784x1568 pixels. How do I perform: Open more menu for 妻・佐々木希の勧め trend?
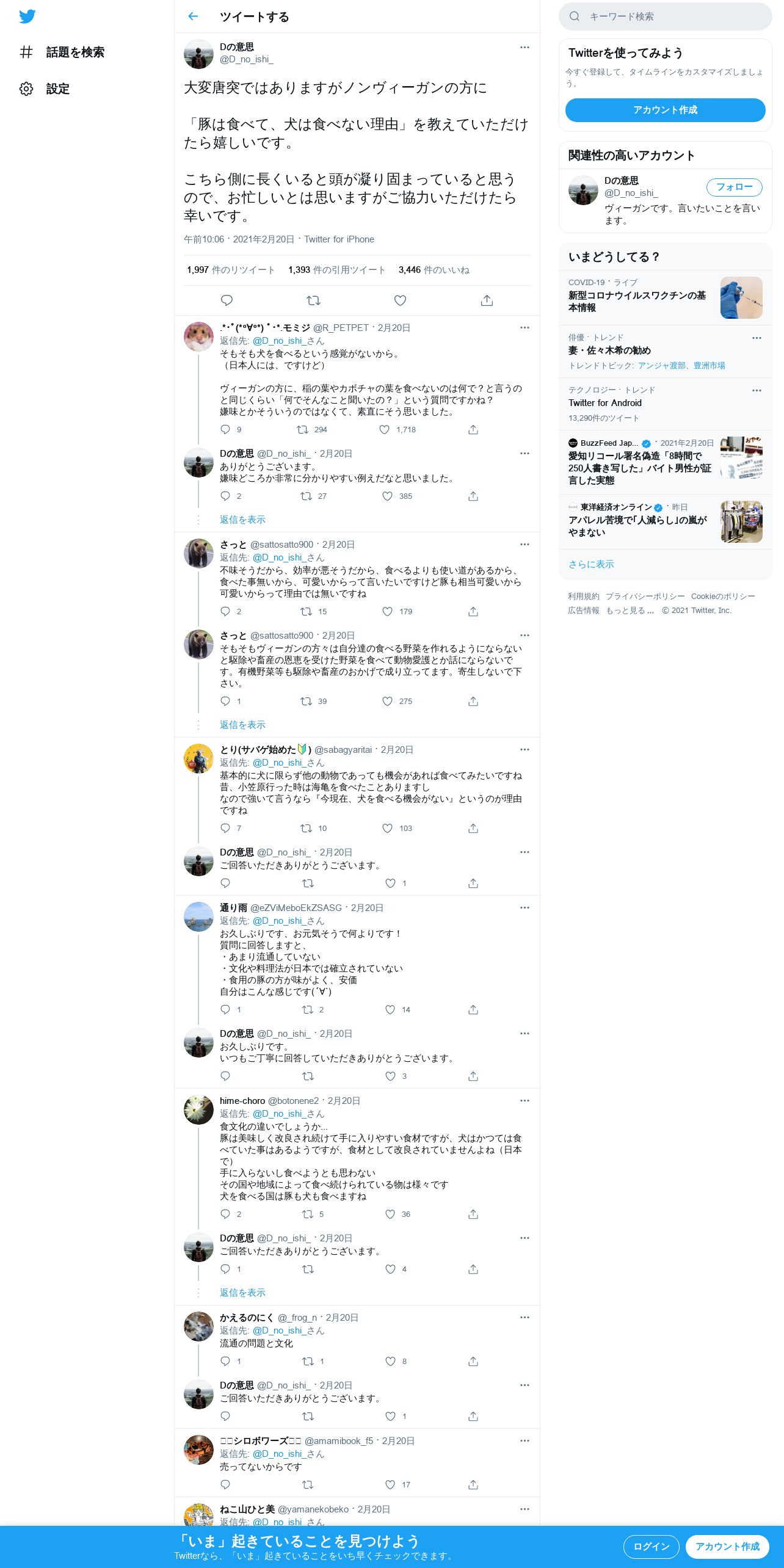pos(757,338)
